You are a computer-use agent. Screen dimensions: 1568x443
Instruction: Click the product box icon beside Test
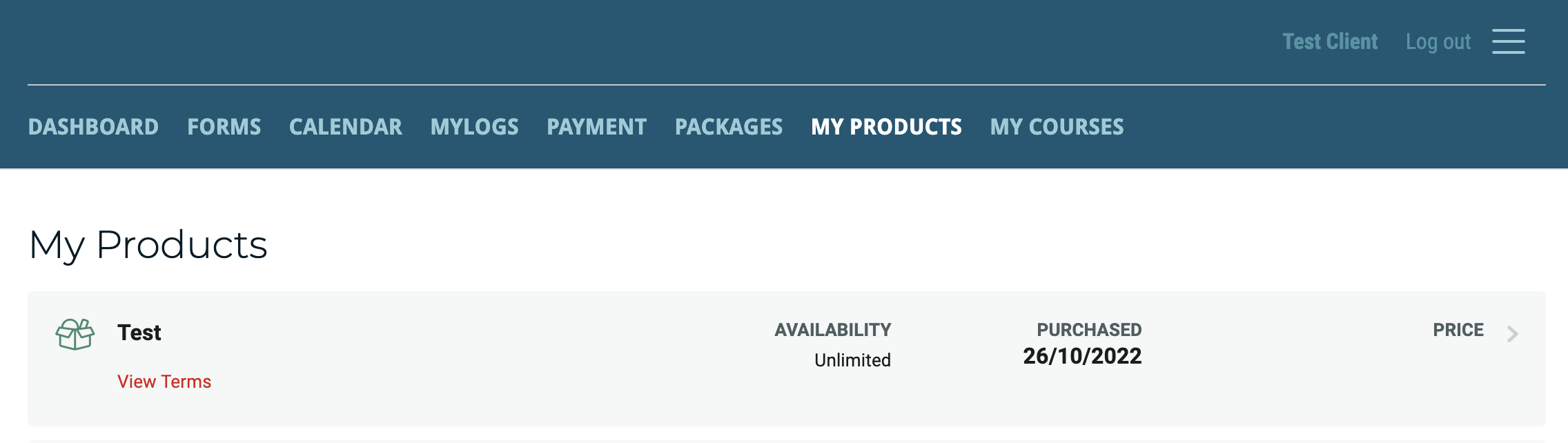[75, 335]
